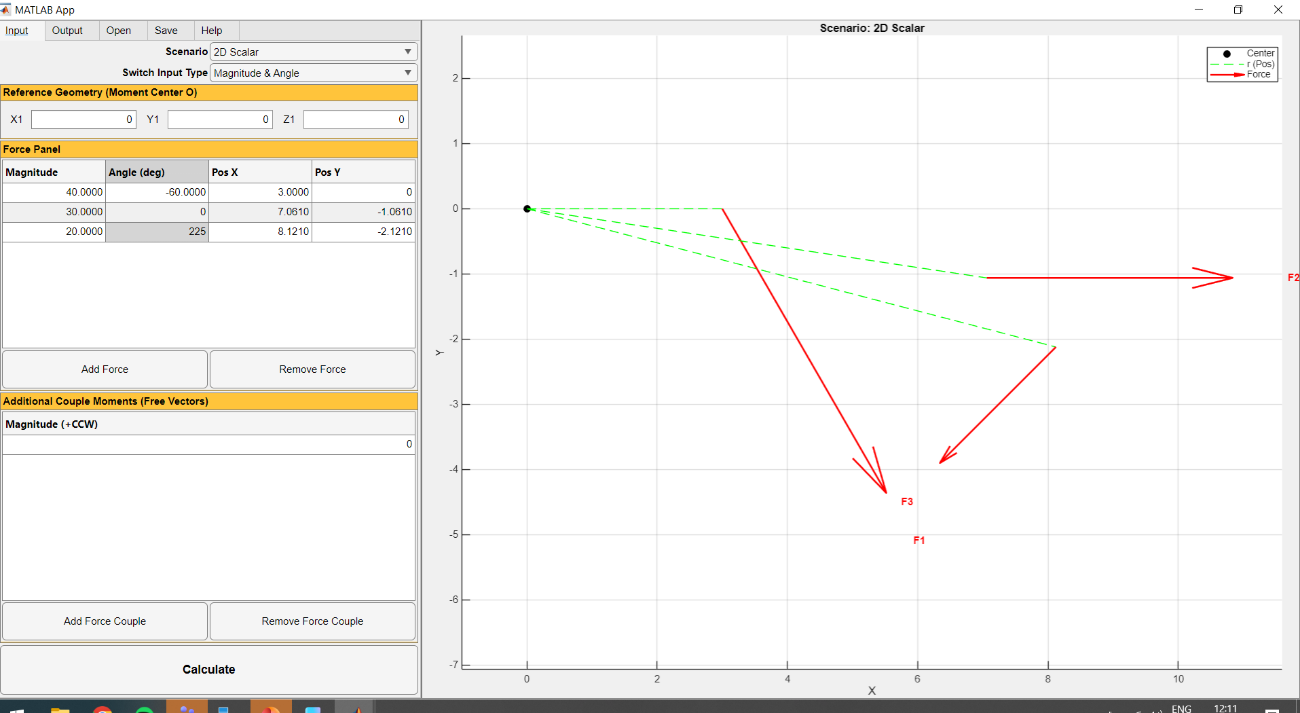This screenshot has height=713, width=1300.
Task: Select the -2.1210 Pos Y cell
Action: (x=363, y=232)
